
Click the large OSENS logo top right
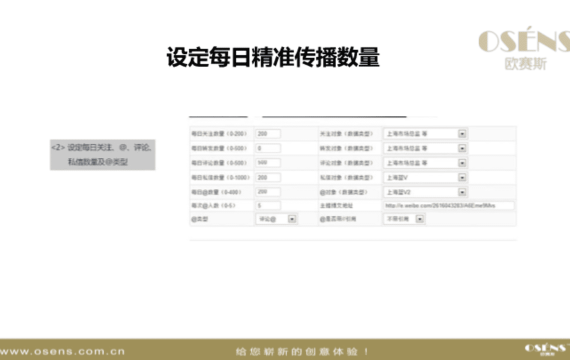coord(524,48)
